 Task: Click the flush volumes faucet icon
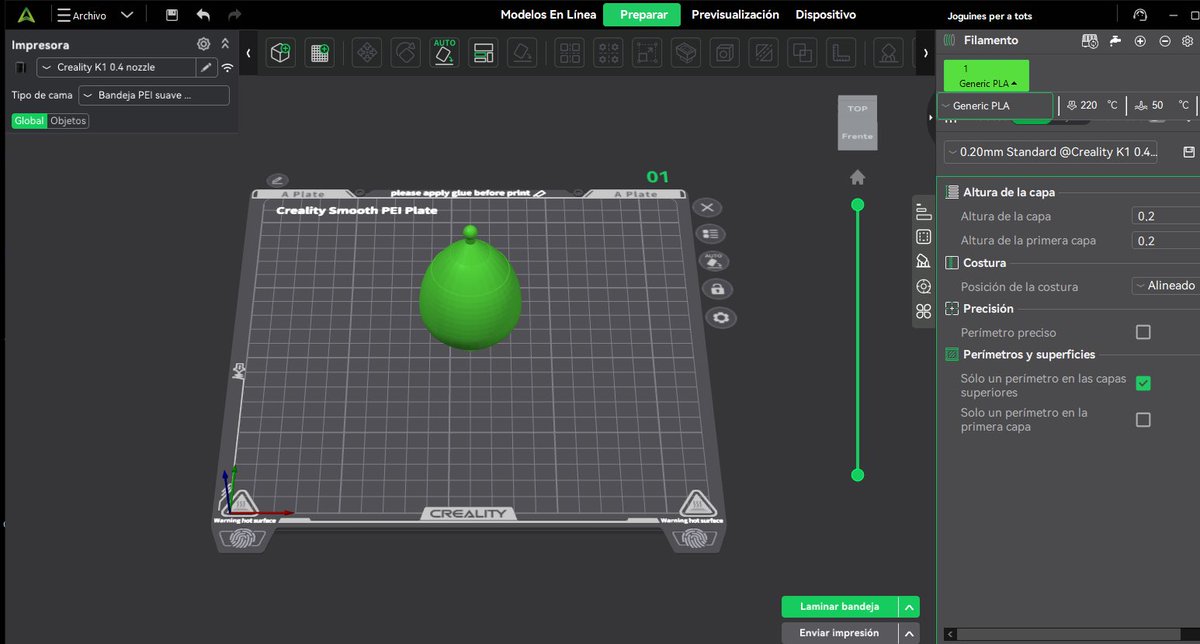1116,41
